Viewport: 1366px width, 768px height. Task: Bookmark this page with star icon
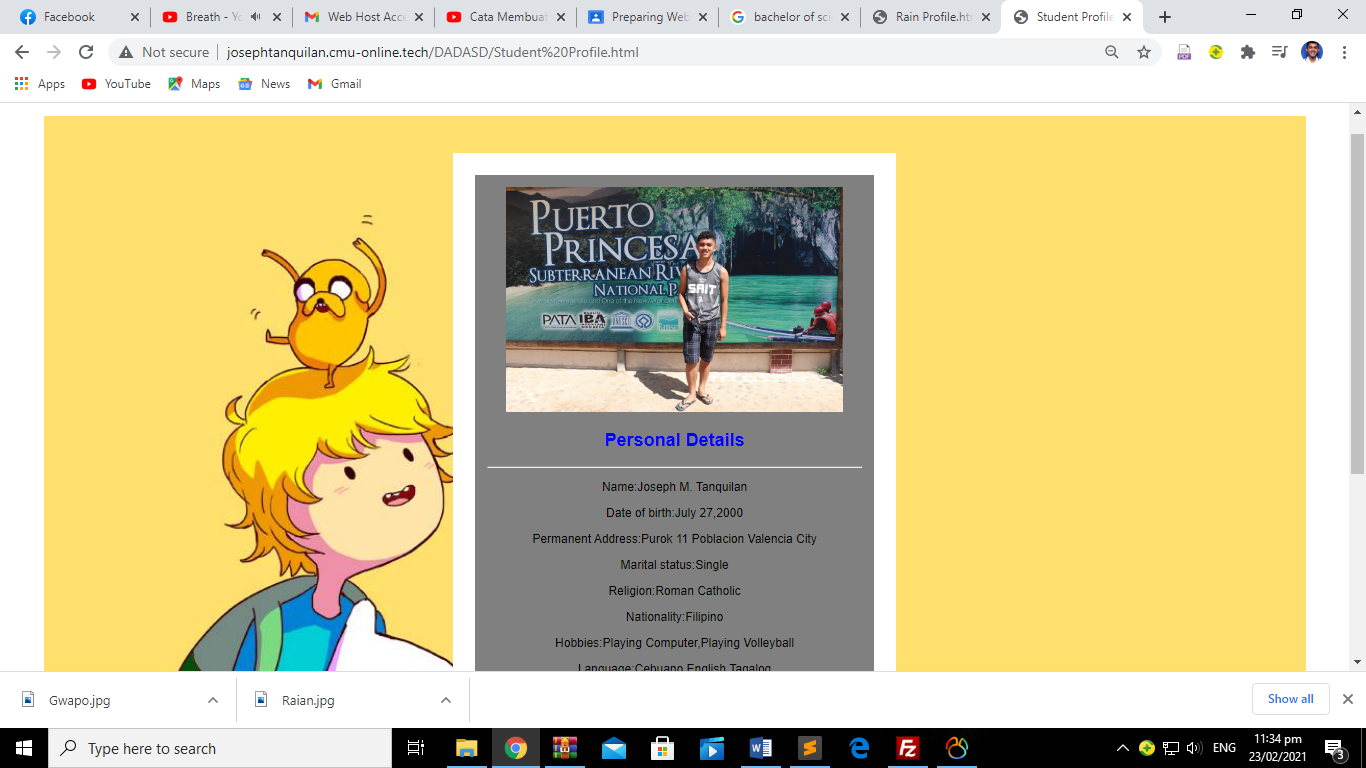point(1144,52)
